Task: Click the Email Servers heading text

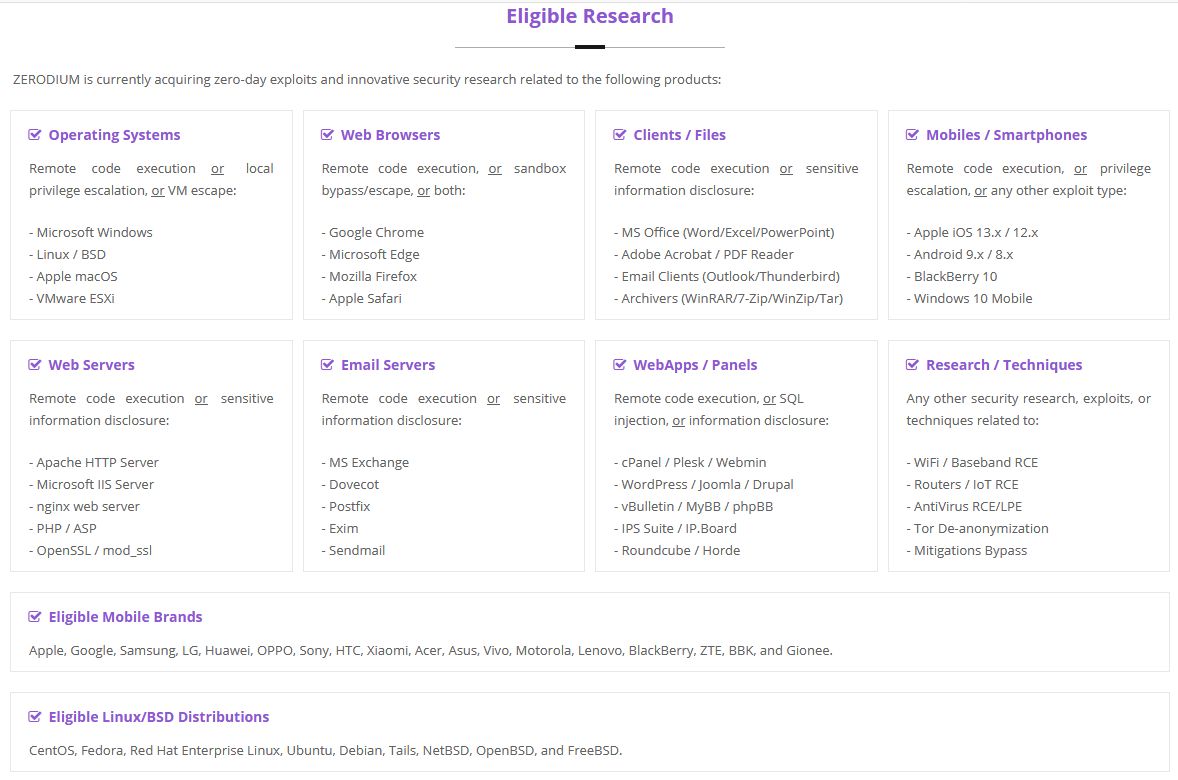Action: point(388,365)
